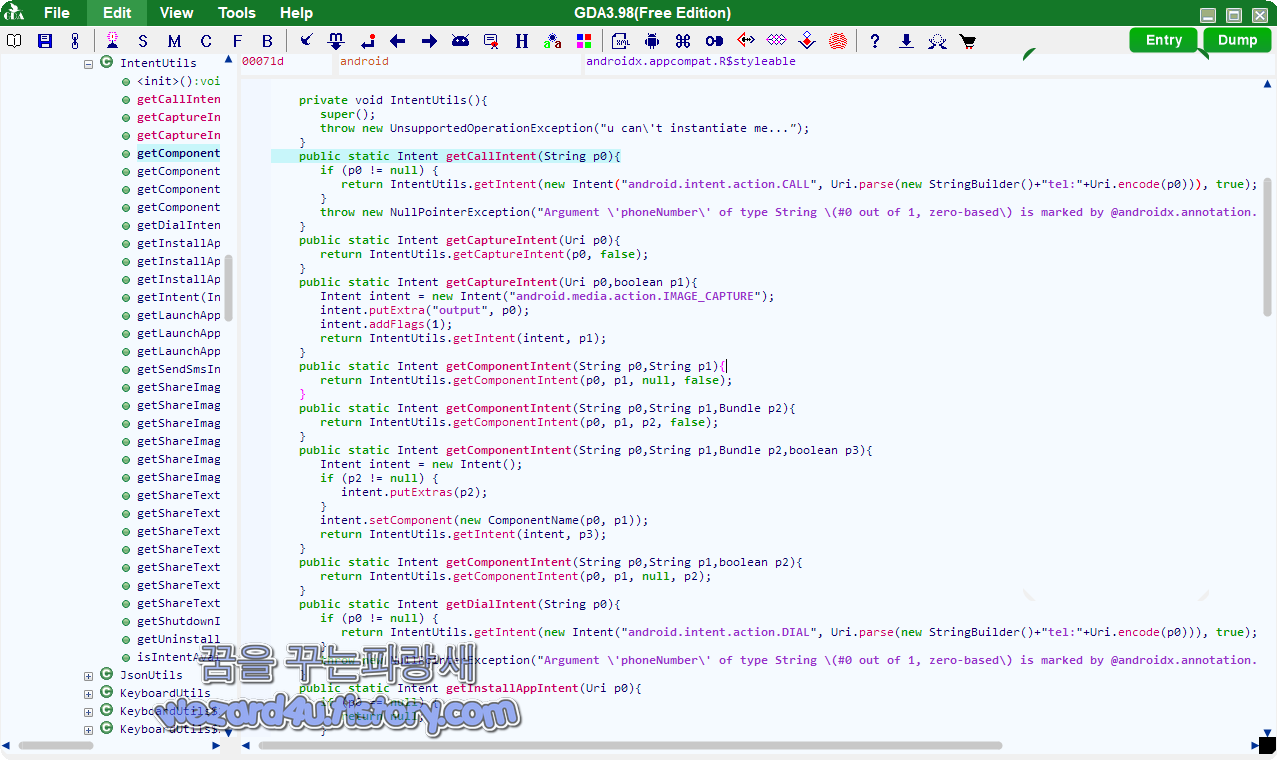Toggle the M methods view in the toolbar
Image resolution: width=1277 pixels, height=760 pixels.
[x=173, y=41]
